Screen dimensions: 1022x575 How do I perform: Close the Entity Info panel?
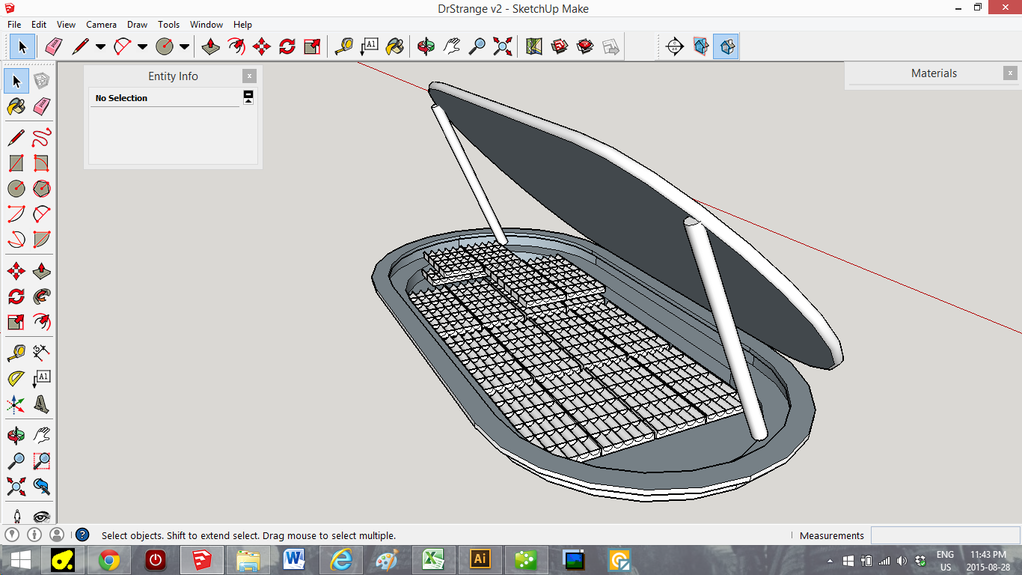(x=249, y=76)
